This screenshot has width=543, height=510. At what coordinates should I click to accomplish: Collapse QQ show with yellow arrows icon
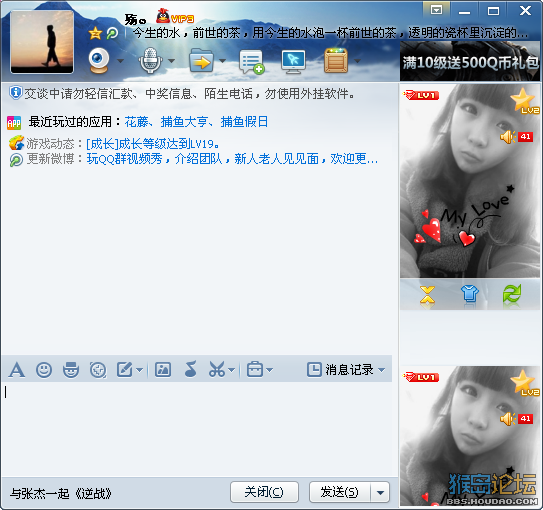427,295
